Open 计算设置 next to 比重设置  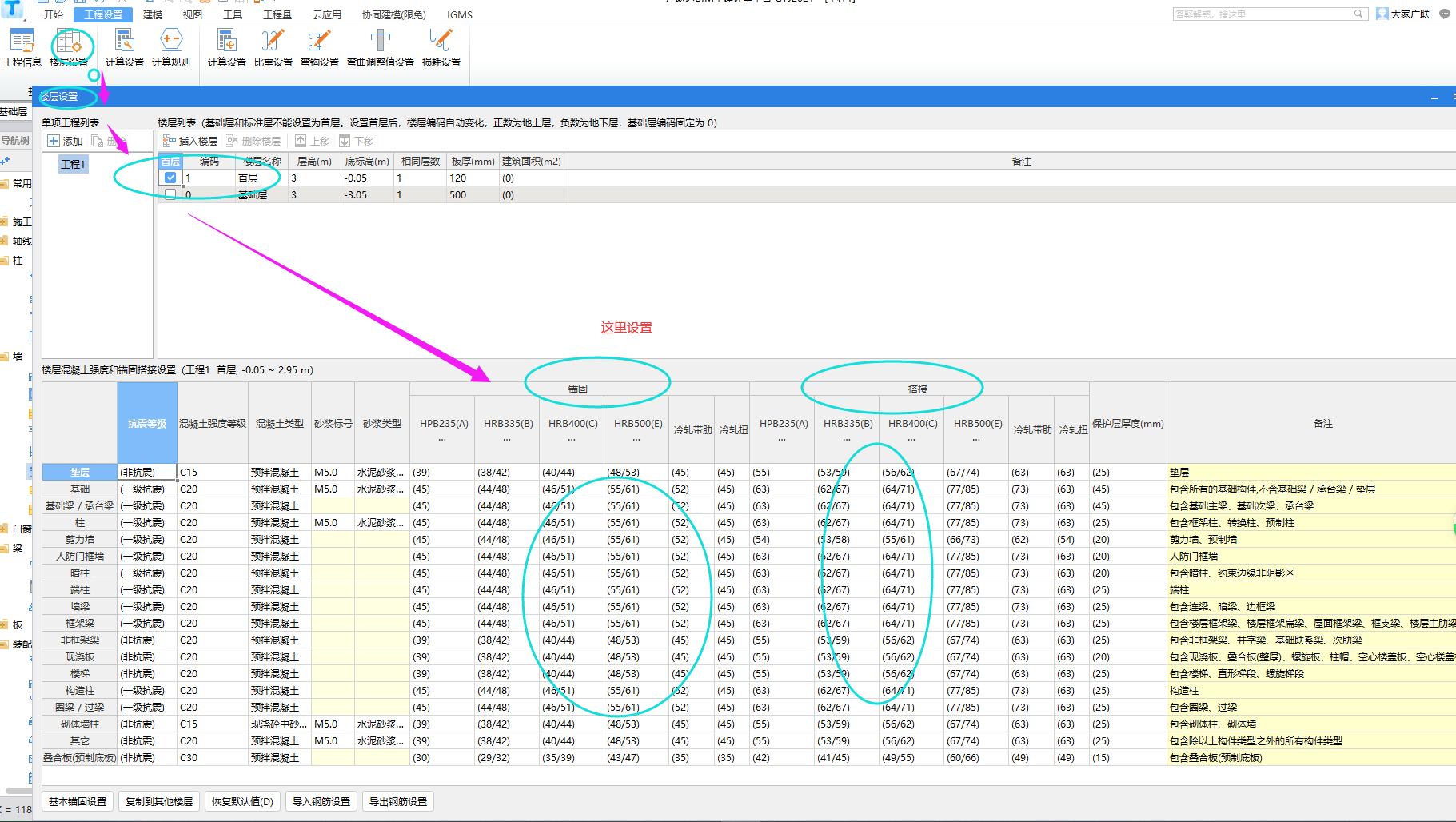click(x=227, y=48)
